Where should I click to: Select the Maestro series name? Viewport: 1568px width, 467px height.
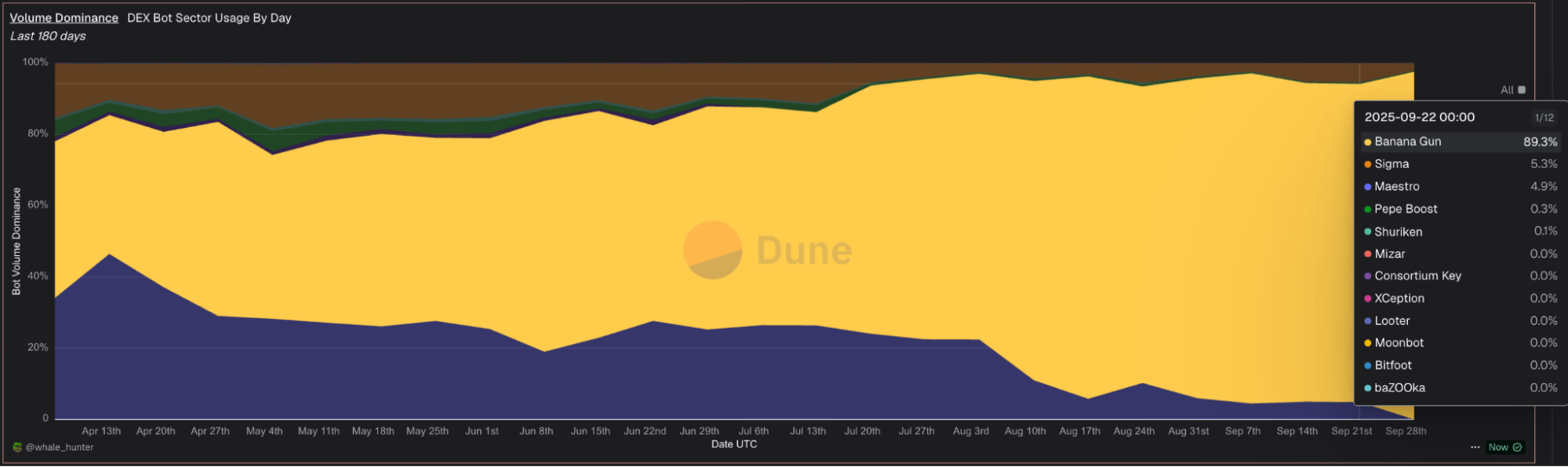click(x=1397, y=187)
